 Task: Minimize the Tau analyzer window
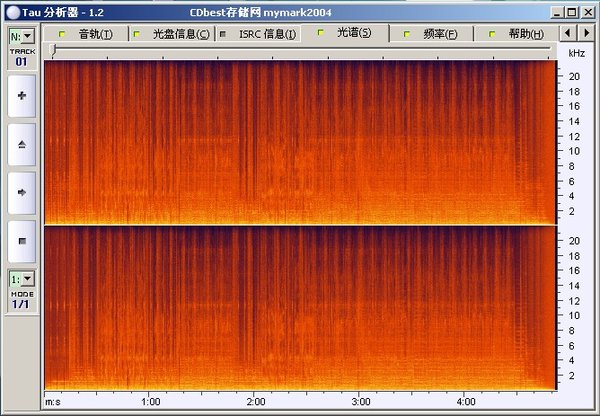(x=557, y=13)
